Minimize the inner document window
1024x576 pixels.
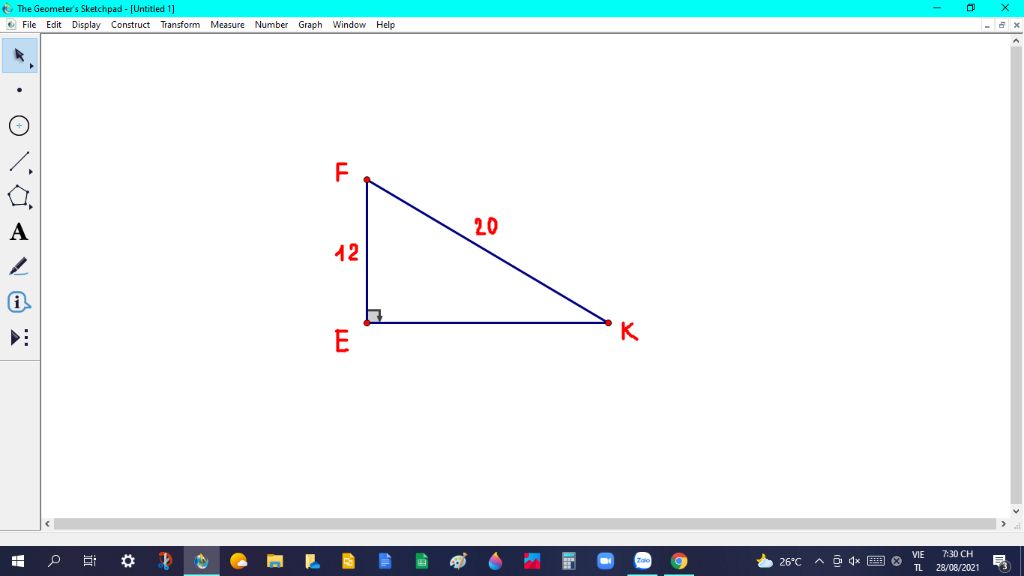tap(987, 25)
